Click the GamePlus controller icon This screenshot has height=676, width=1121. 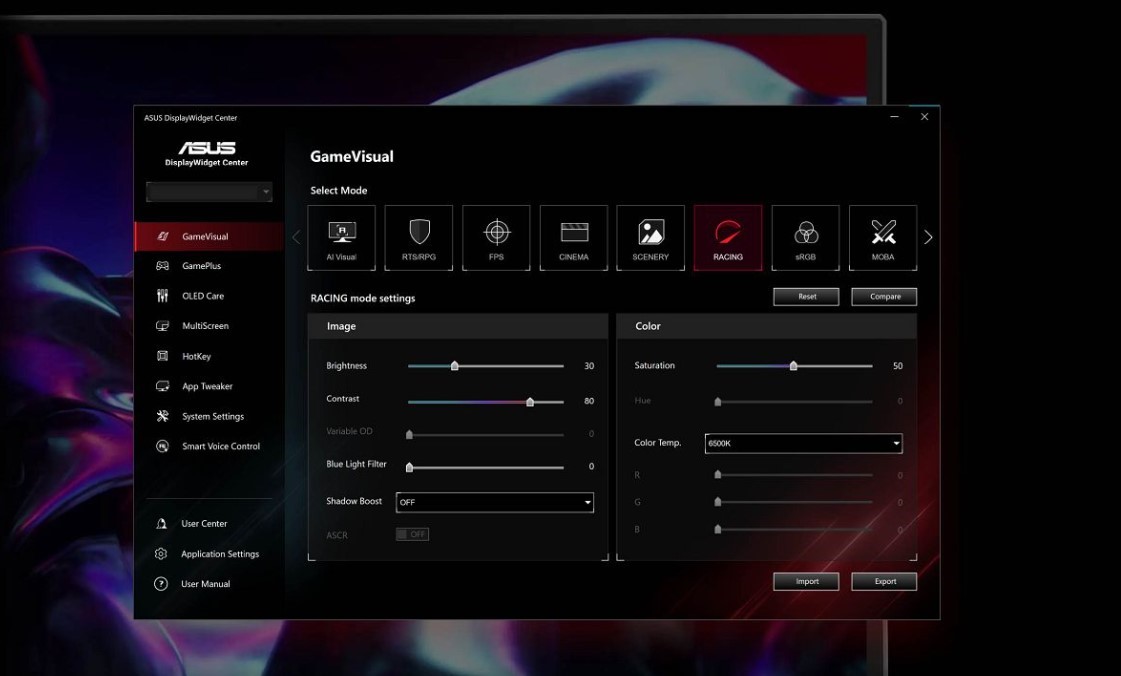click(x=162, y=266)
